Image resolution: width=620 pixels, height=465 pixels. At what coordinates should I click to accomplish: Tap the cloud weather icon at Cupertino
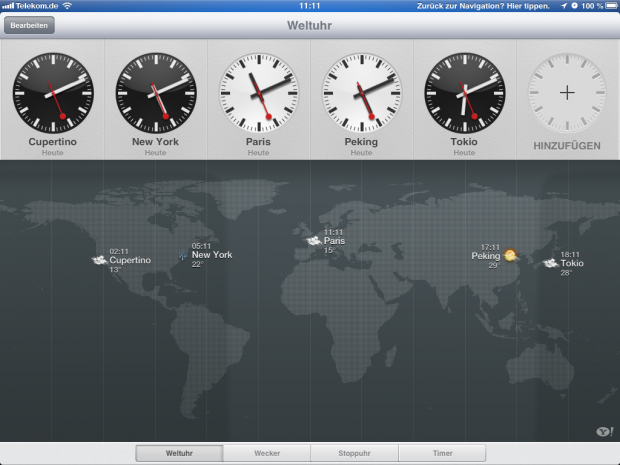pos(99,260)
